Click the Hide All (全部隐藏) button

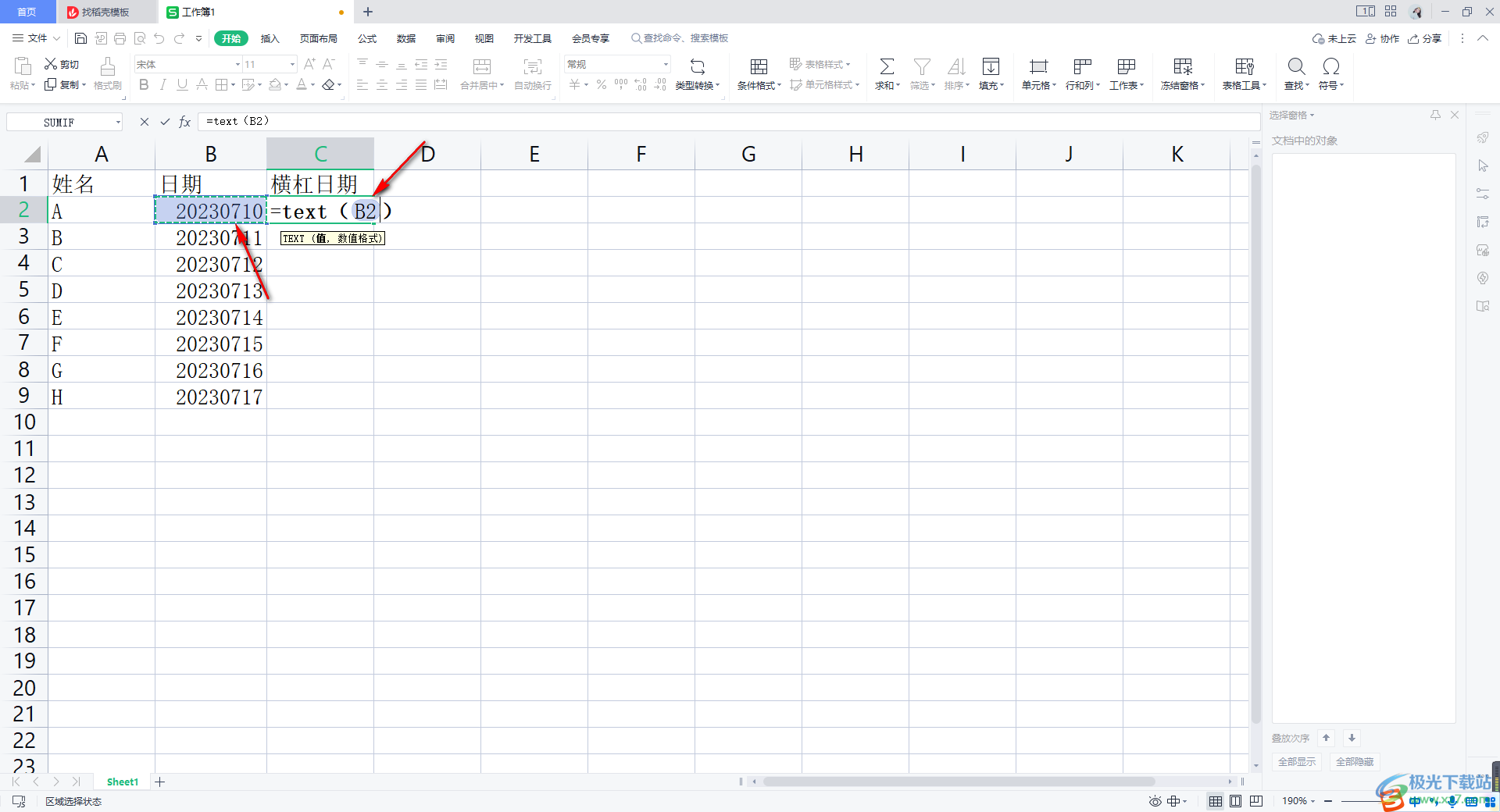coord(1355,761)
